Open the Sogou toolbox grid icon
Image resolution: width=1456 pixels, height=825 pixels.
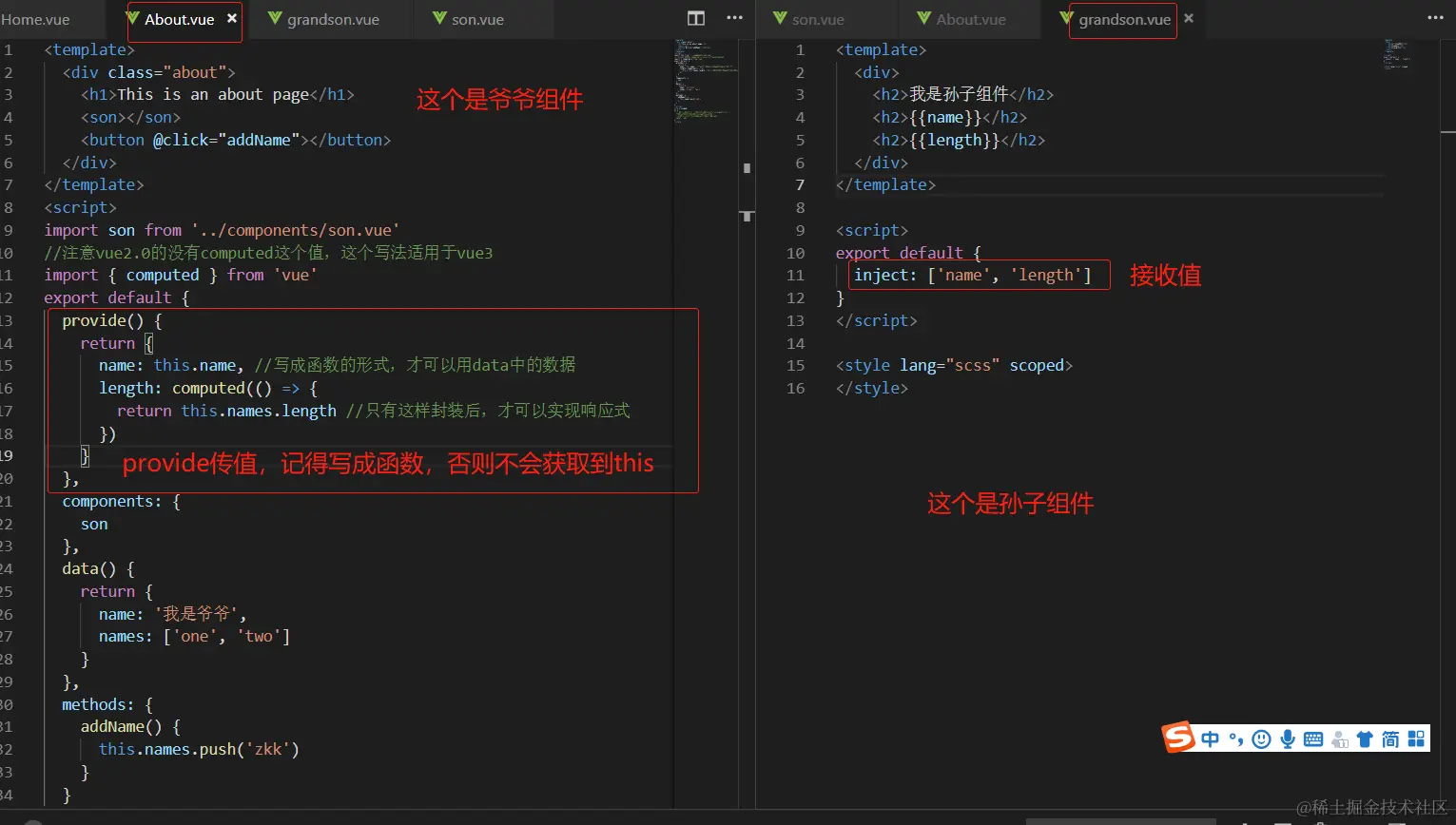tap(1416, 739)
